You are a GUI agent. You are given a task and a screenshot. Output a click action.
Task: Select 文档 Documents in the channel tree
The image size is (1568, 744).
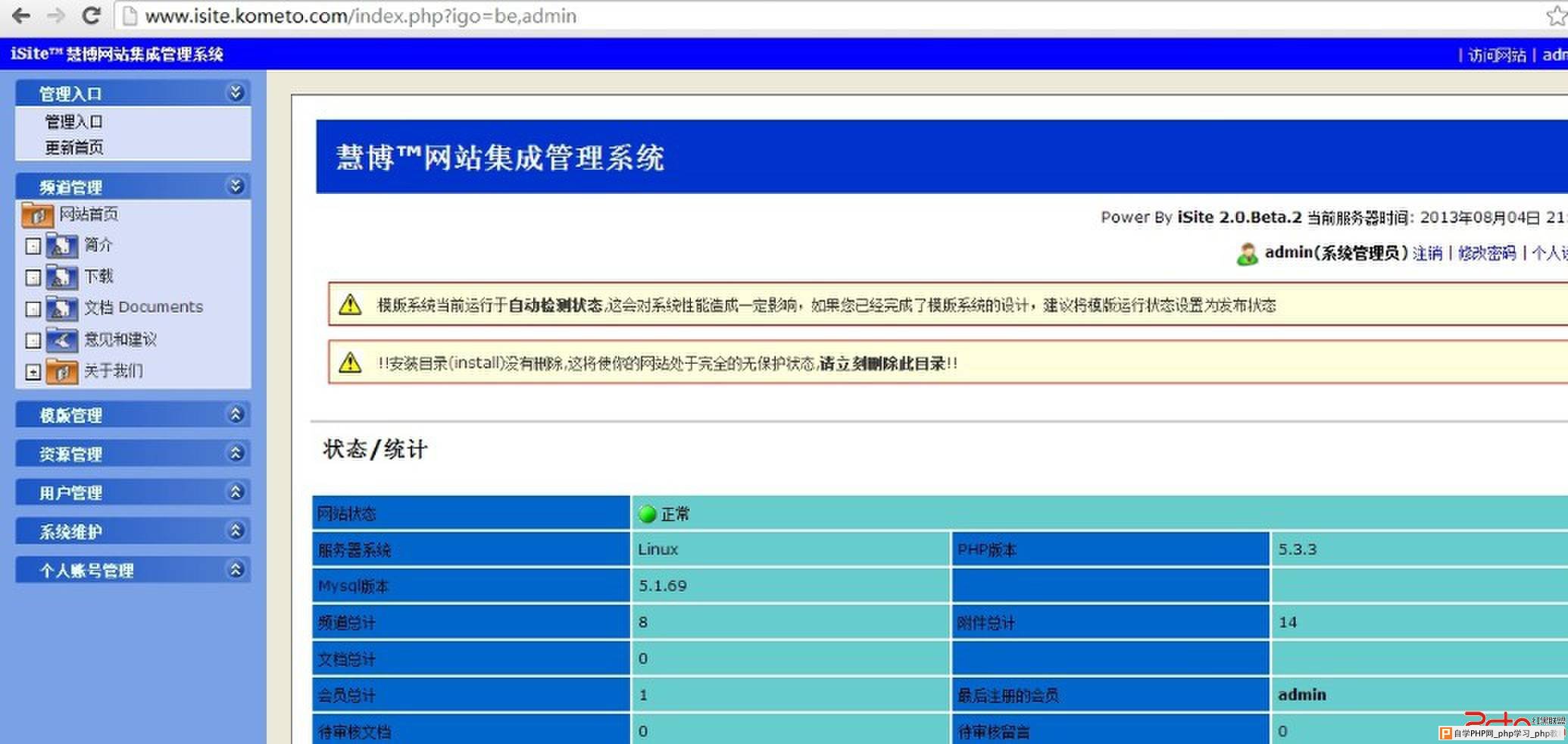(x=143, y=308)
